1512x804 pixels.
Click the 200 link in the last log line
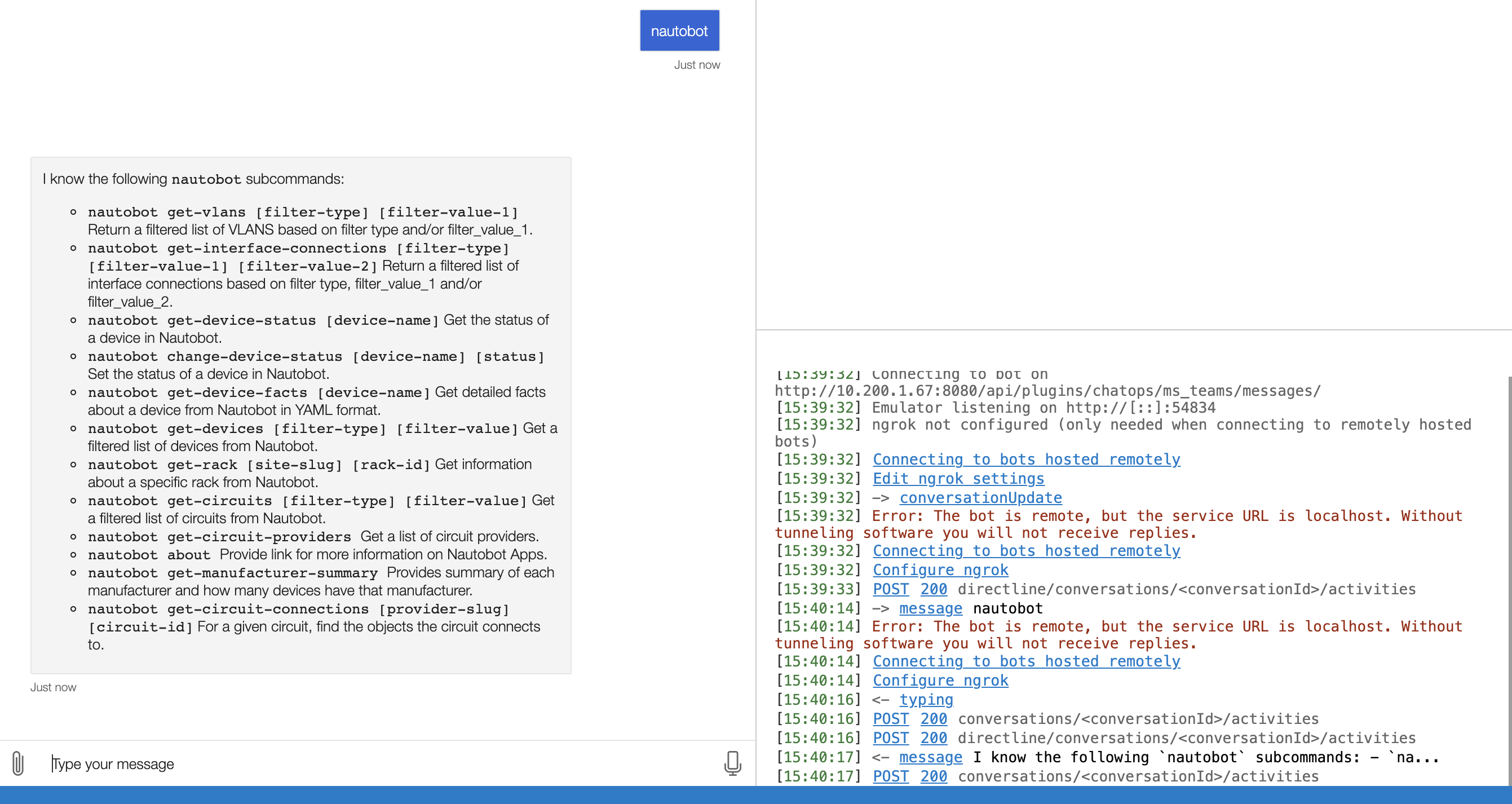coord(933,776)
